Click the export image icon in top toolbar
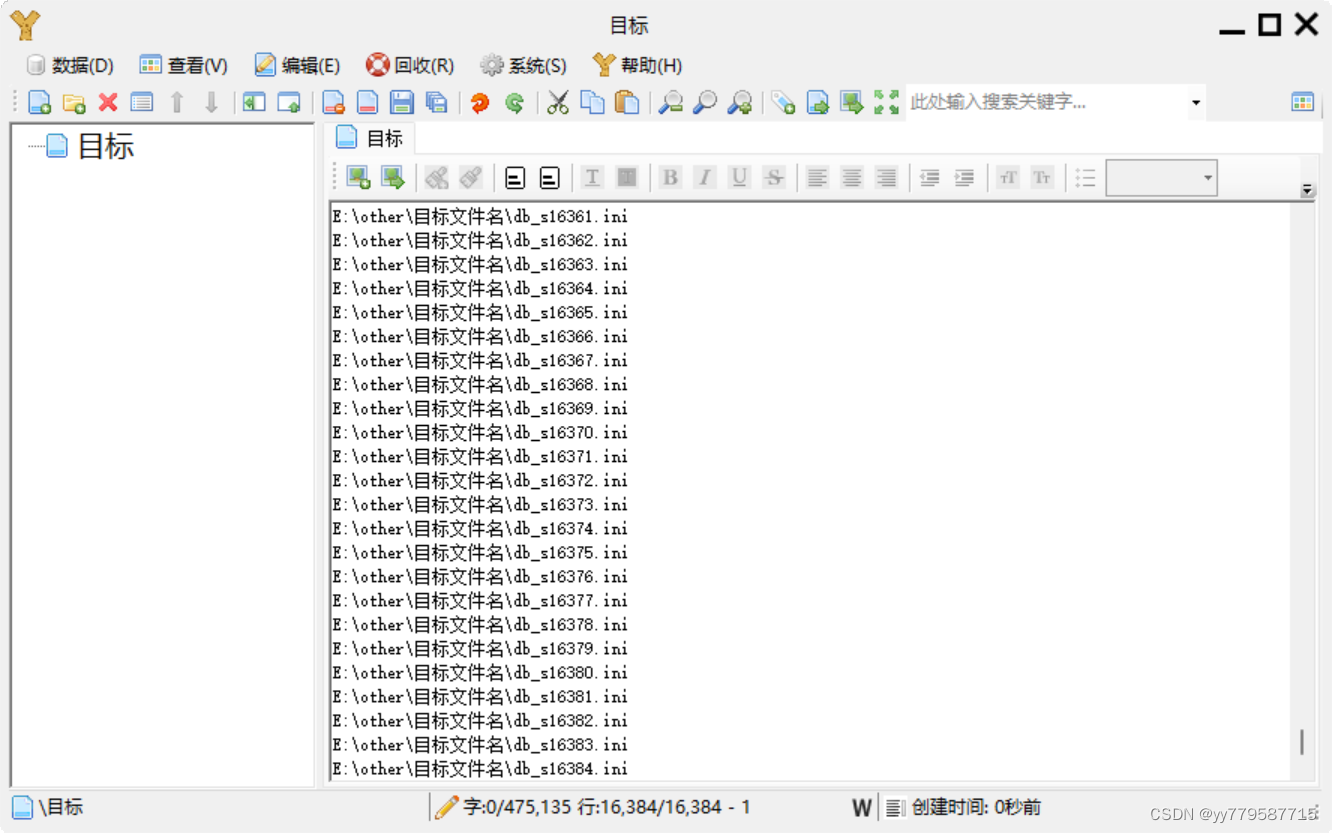 tap(852, 102)
